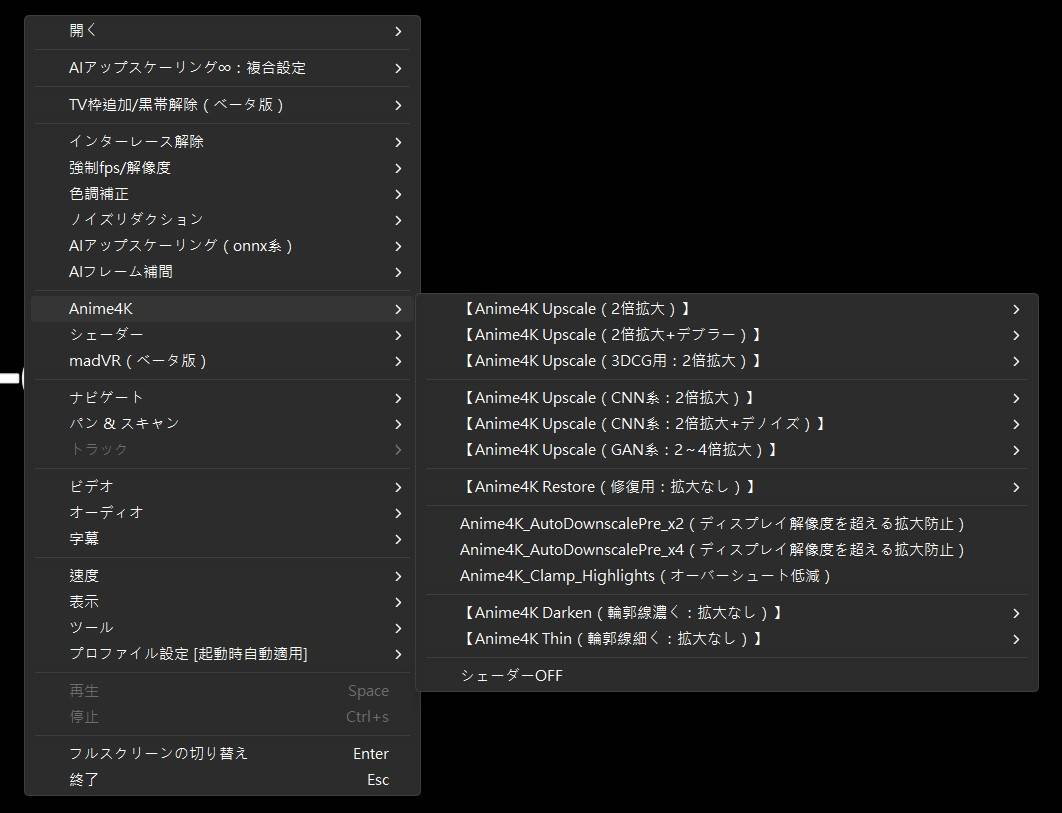Select Anime4K Upscale (2倍拡大) option

tap(576, 309)
